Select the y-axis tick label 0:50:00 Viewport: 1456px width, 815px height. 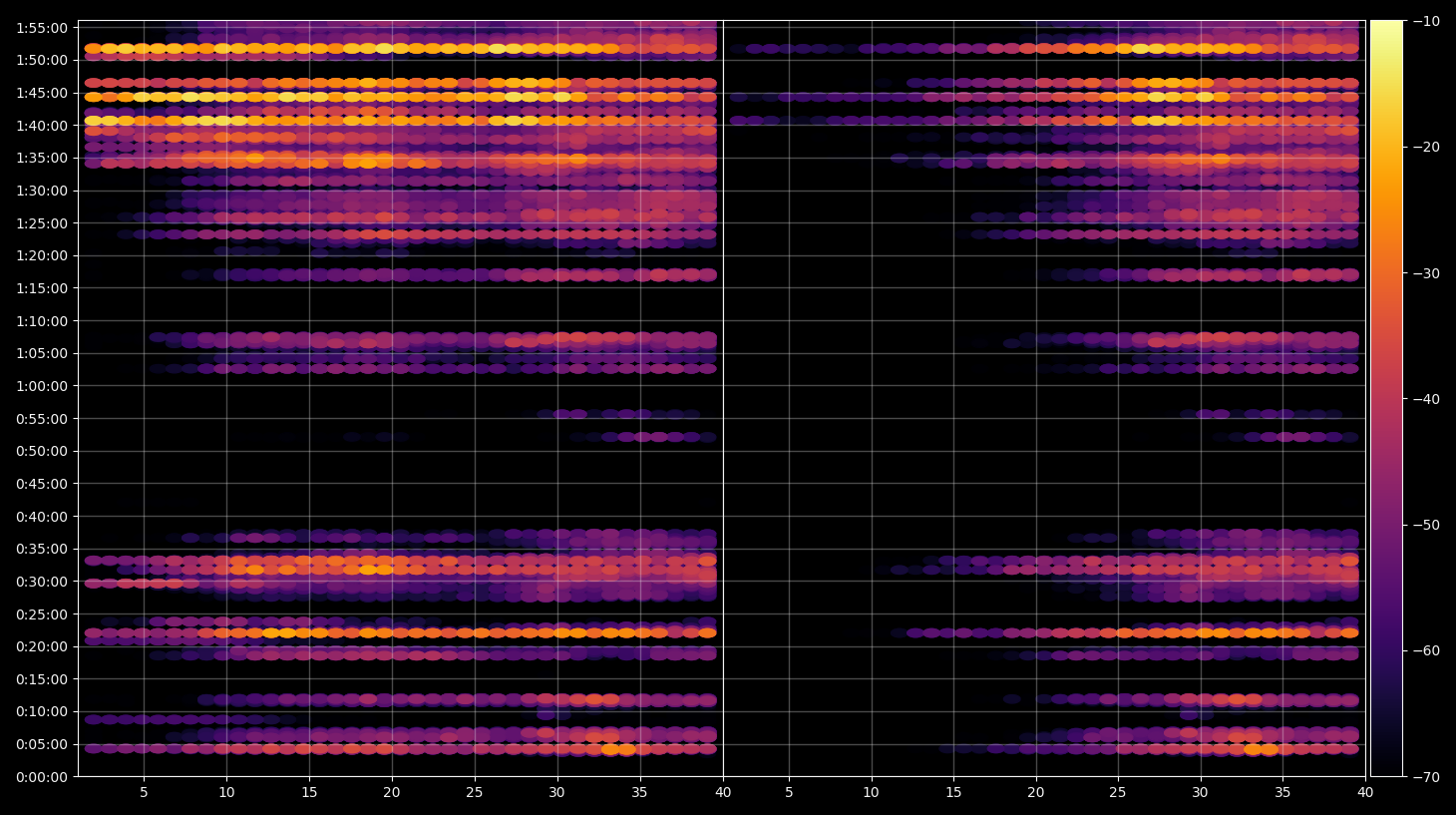pos(42,451)
